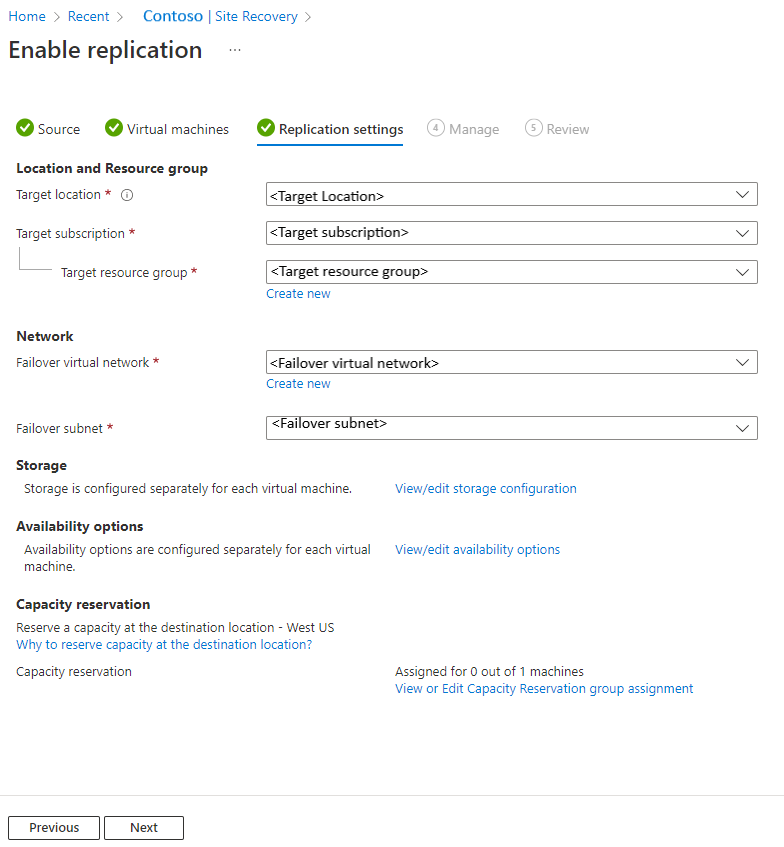This screenshot has width=784, height=847.
Task: Create new failover virtual network
Action: click(298, 383)
